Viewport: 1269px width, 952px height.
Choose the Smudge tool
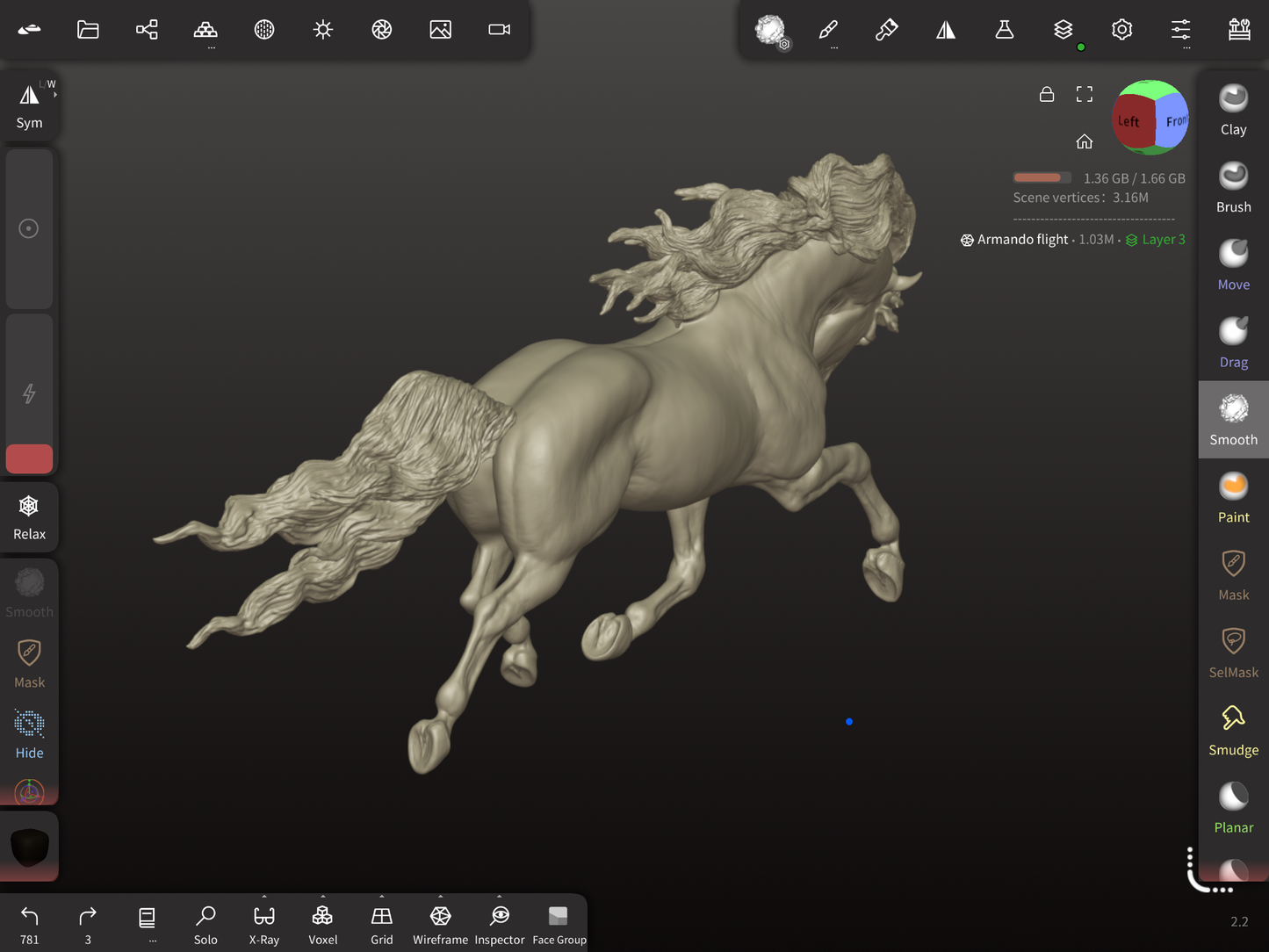[1233, 729]
